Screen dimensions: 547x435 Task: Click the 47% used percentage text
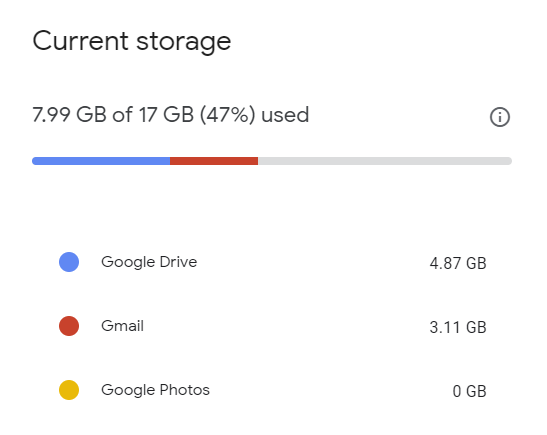click(x=228, y=115)
